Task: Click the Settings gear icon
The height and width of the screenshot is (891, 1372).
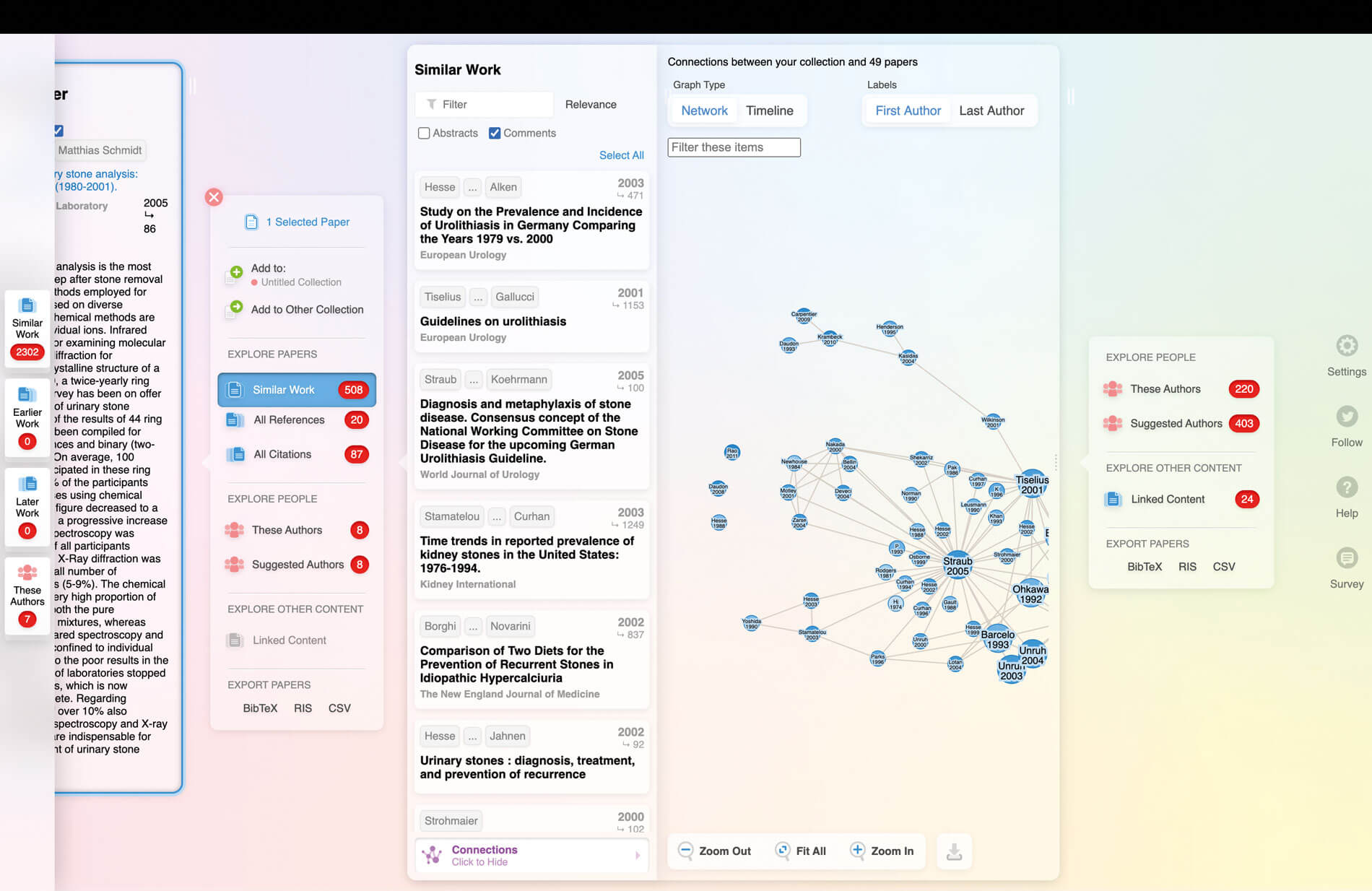Action: [1346, 346]
